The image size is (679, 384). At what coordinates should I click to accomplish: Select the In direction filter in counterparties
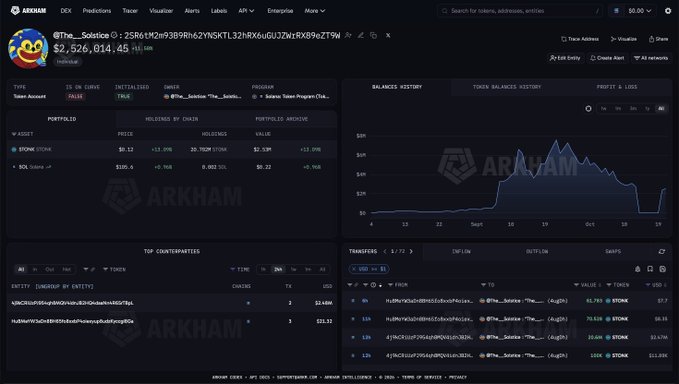[x=35, y=269]
